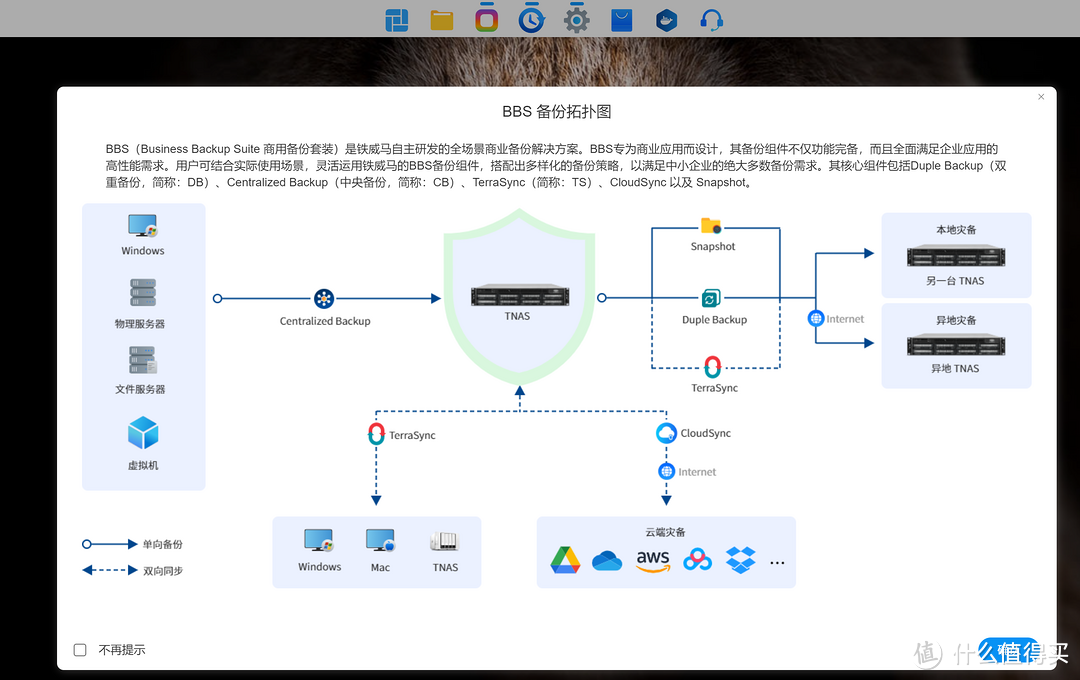Open the gear settings icon in the top toolbar
1080x680 pixels.
576,18
